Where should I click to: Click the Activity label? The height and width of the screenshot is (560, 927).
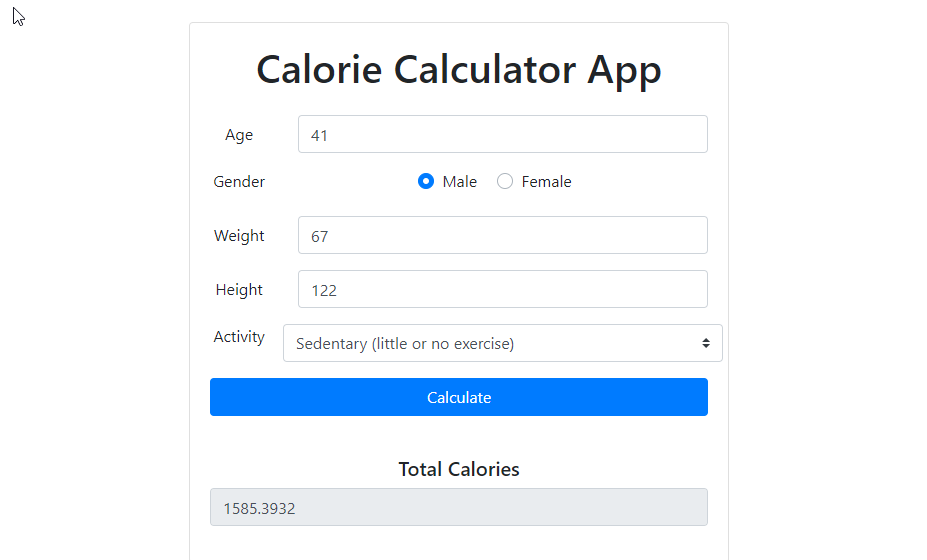tap(239, 337)
